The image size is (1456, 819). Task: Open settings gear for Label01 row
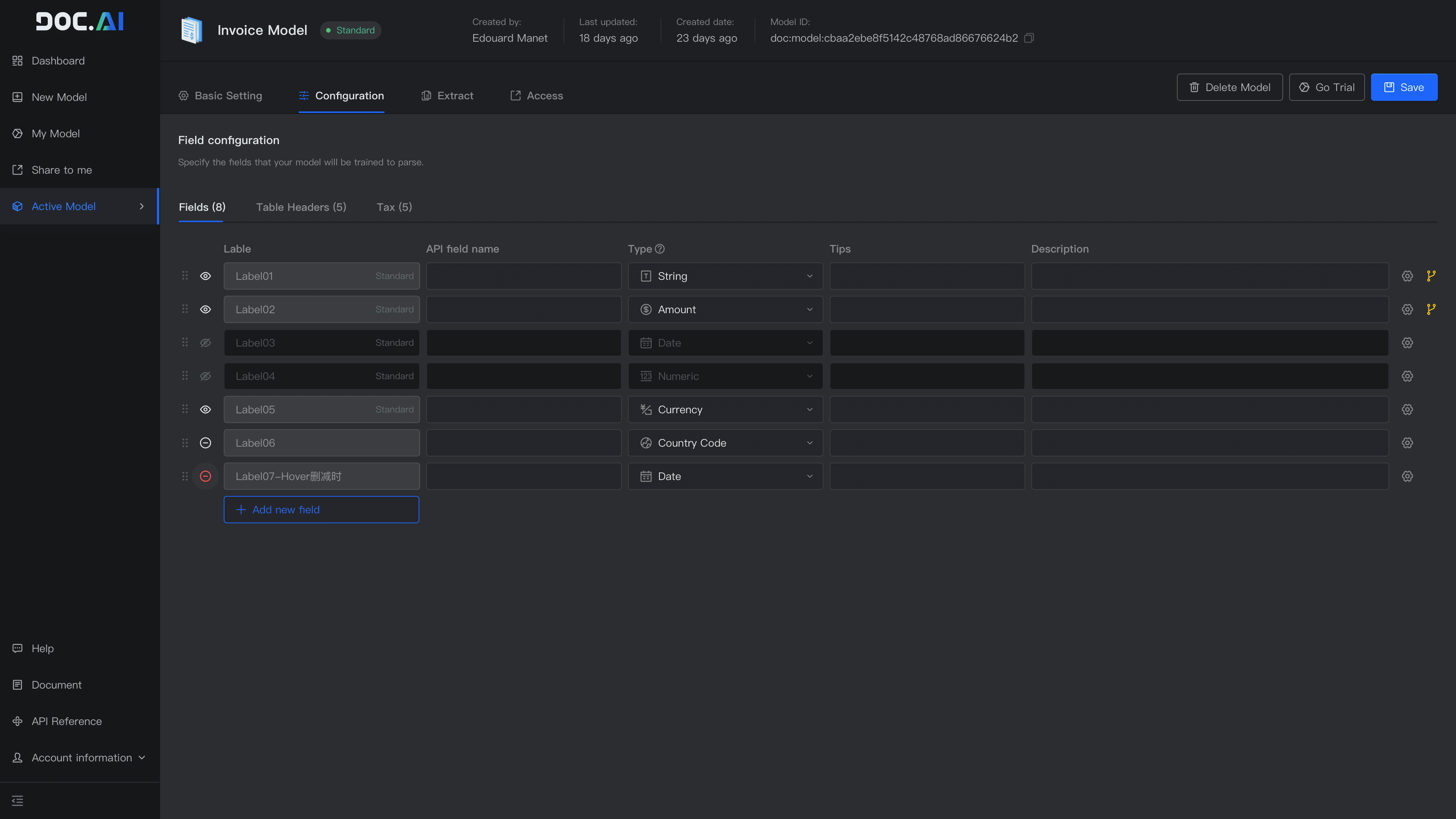(1407, 276)
